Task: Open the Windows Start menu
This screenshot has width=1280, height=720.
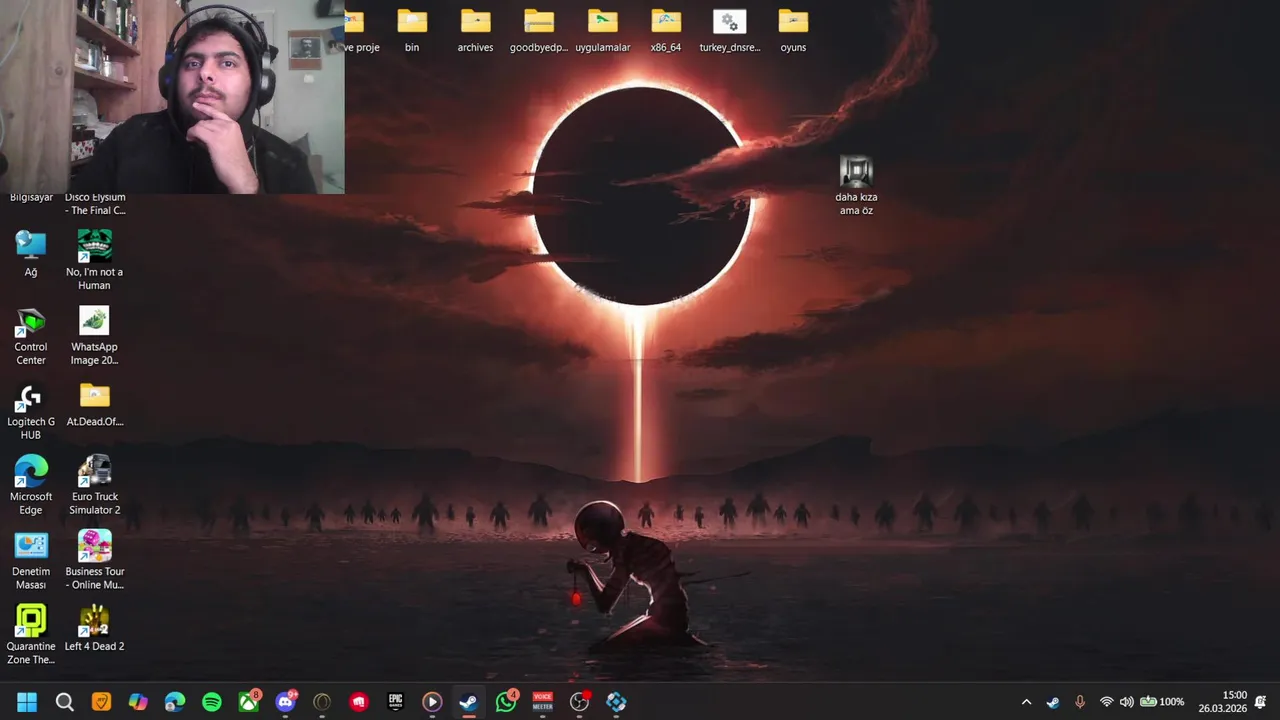Action: pos(27,702)
